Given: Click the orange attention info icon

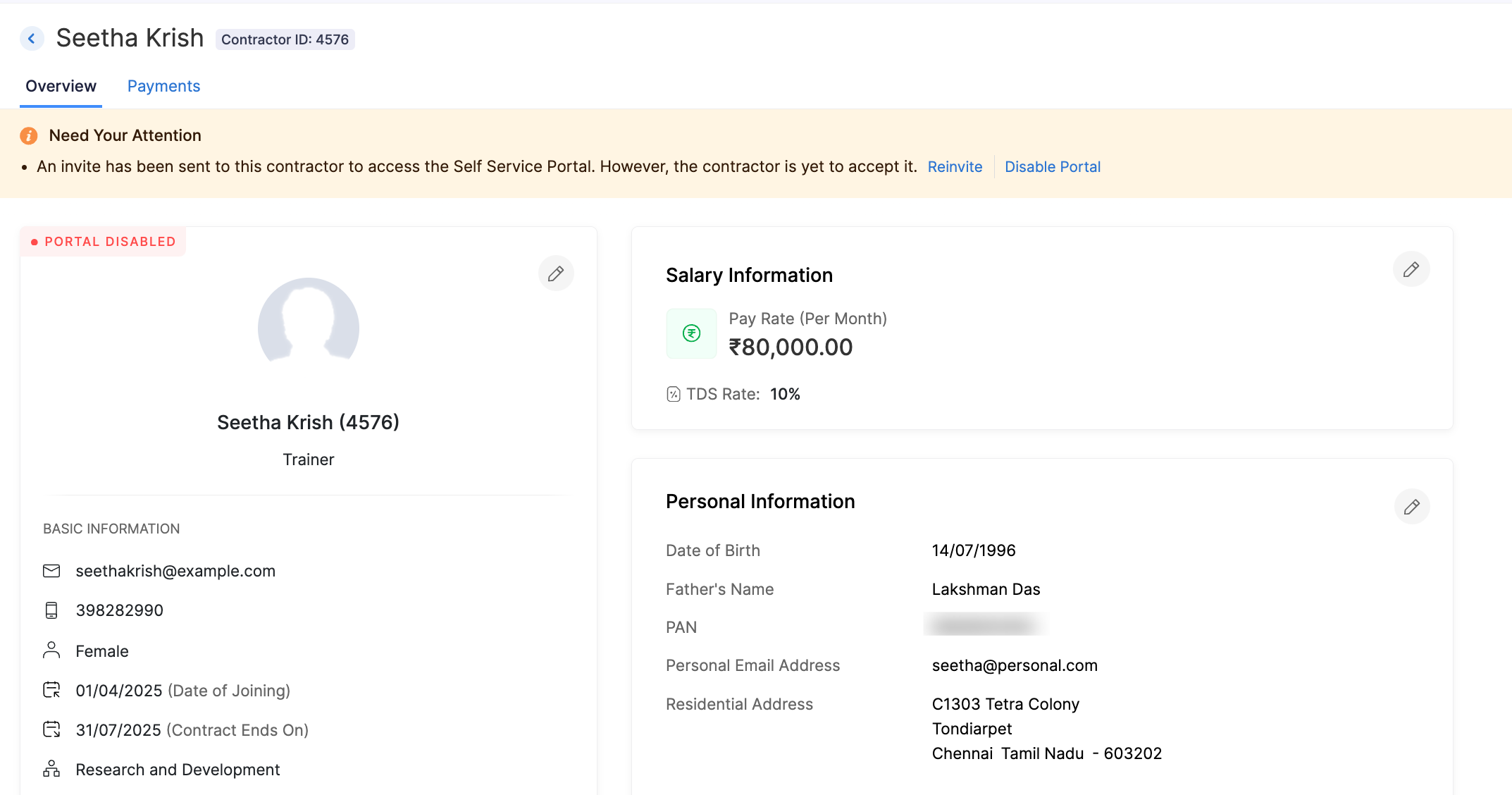Looking at the screenshot, I should [x=29, y=135].
